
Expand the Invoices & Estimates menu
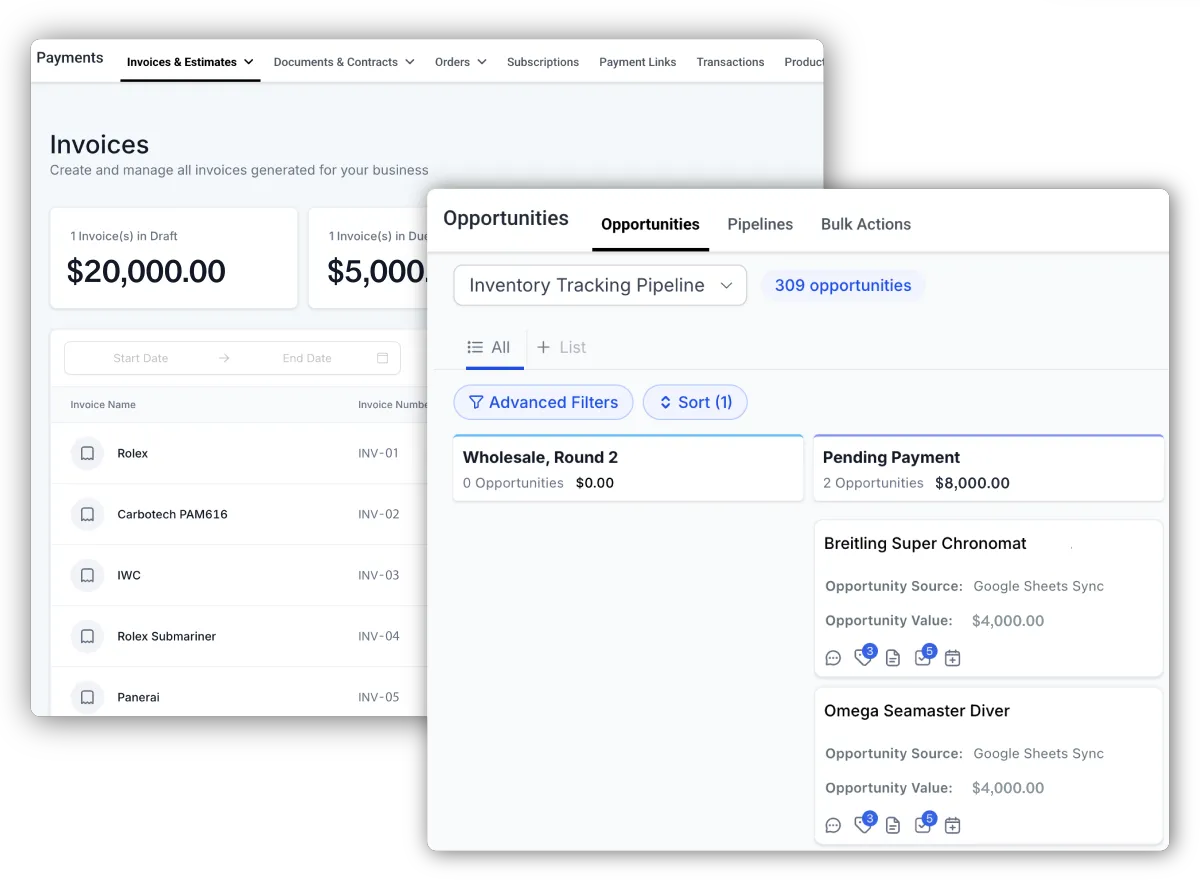190,62
